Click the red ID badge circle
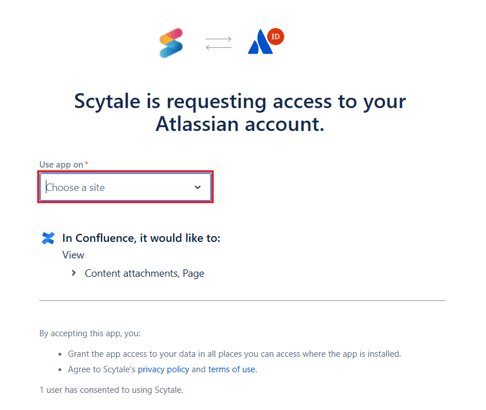 pyautogui.click(x=275, y=36)
